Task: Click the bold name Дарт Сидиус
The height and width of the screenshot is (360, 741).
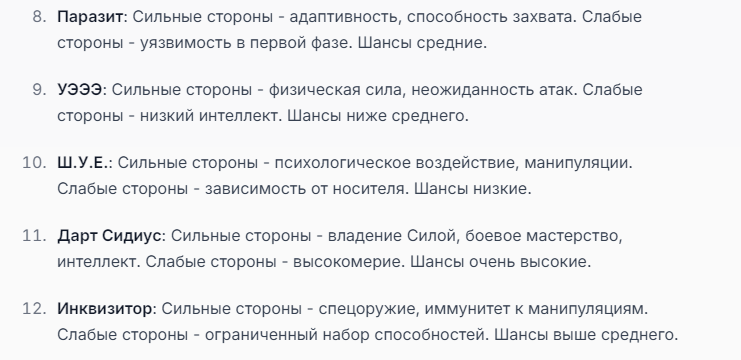Action: point(109,235)
